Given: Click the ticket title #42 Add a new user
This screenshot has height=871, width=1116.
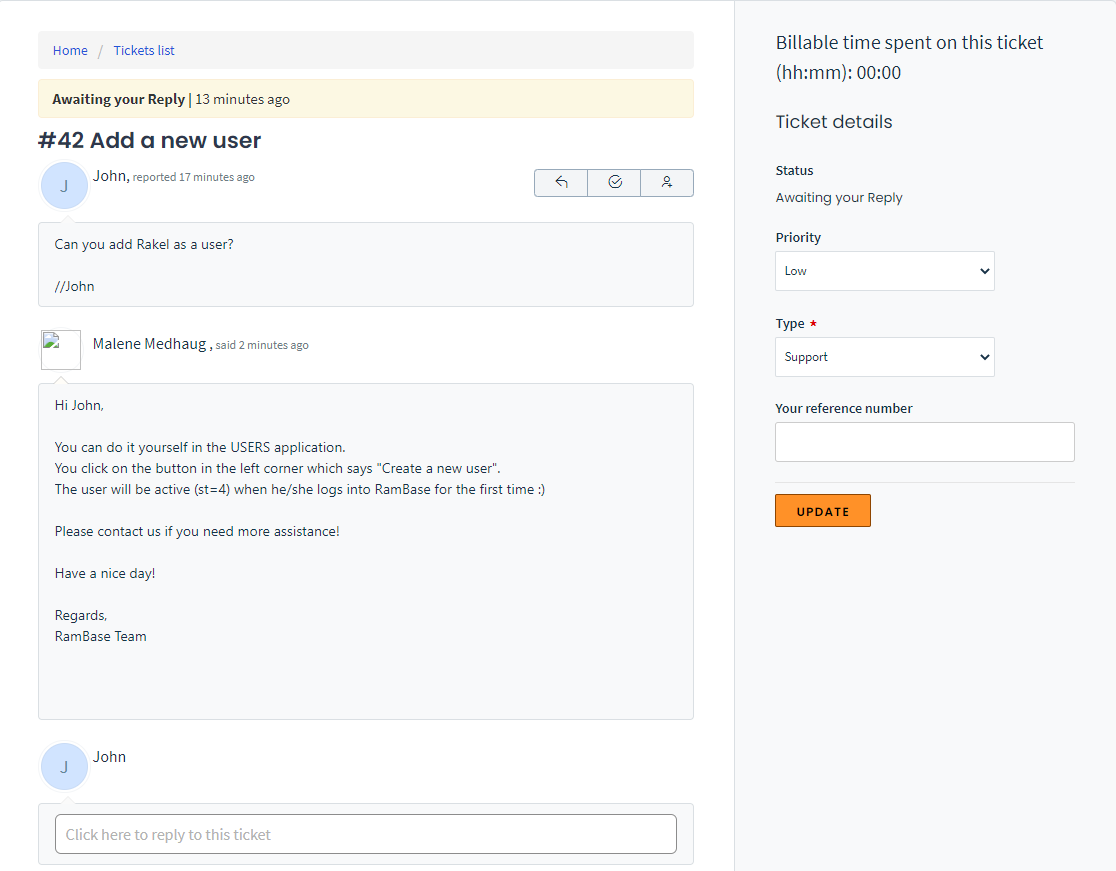Looking at the screenshot, I should (148, 140).
